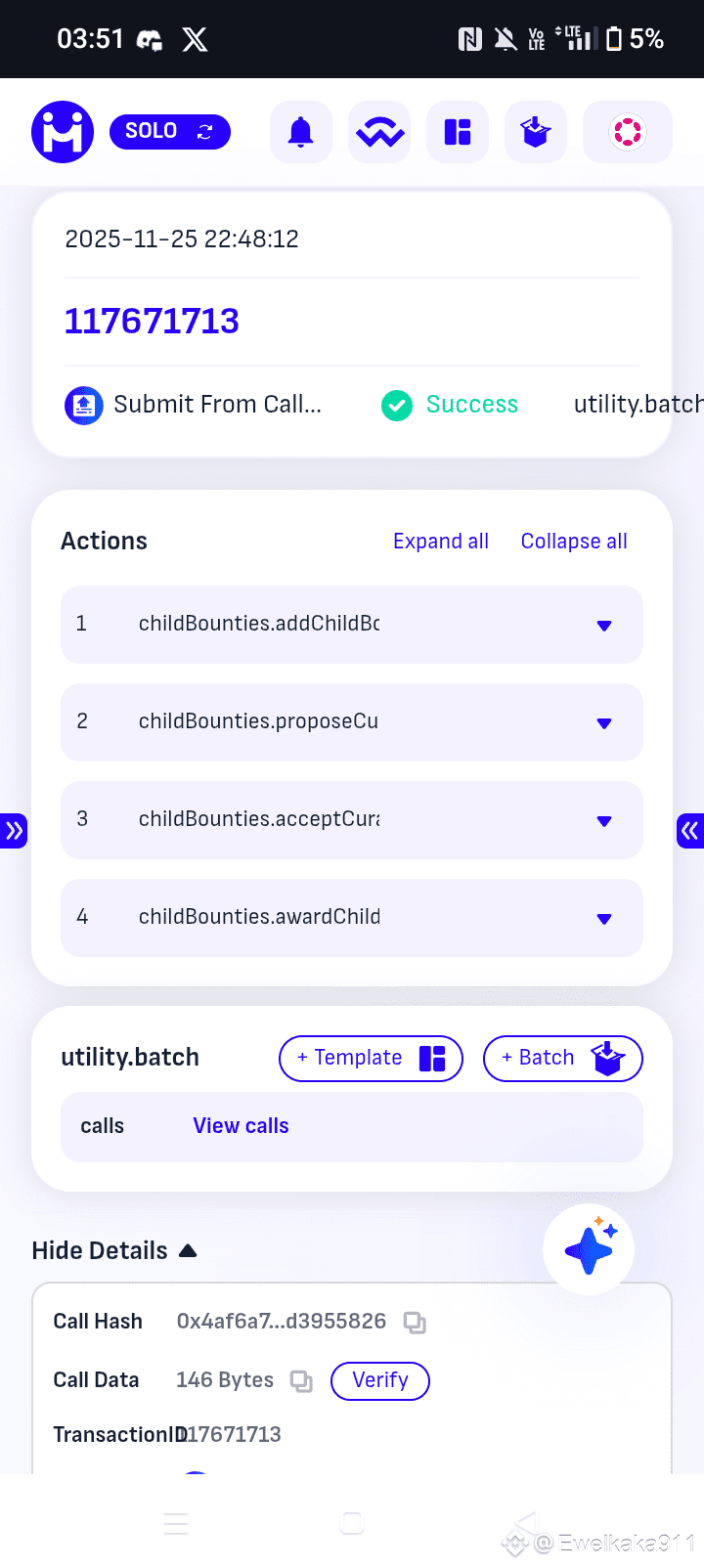Open the notifications bell icon
Image resolution: width=704 pixels, height=1568 pixels.
pyautogui.click(x=300, y=132)
